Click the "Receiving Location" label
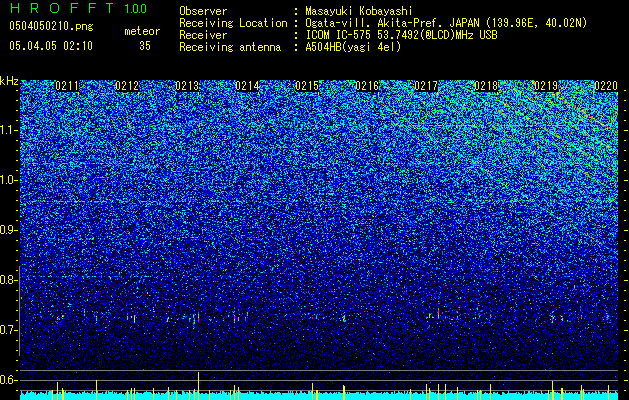This screenshot has height=400, width=629. click(x=233, y=23)
